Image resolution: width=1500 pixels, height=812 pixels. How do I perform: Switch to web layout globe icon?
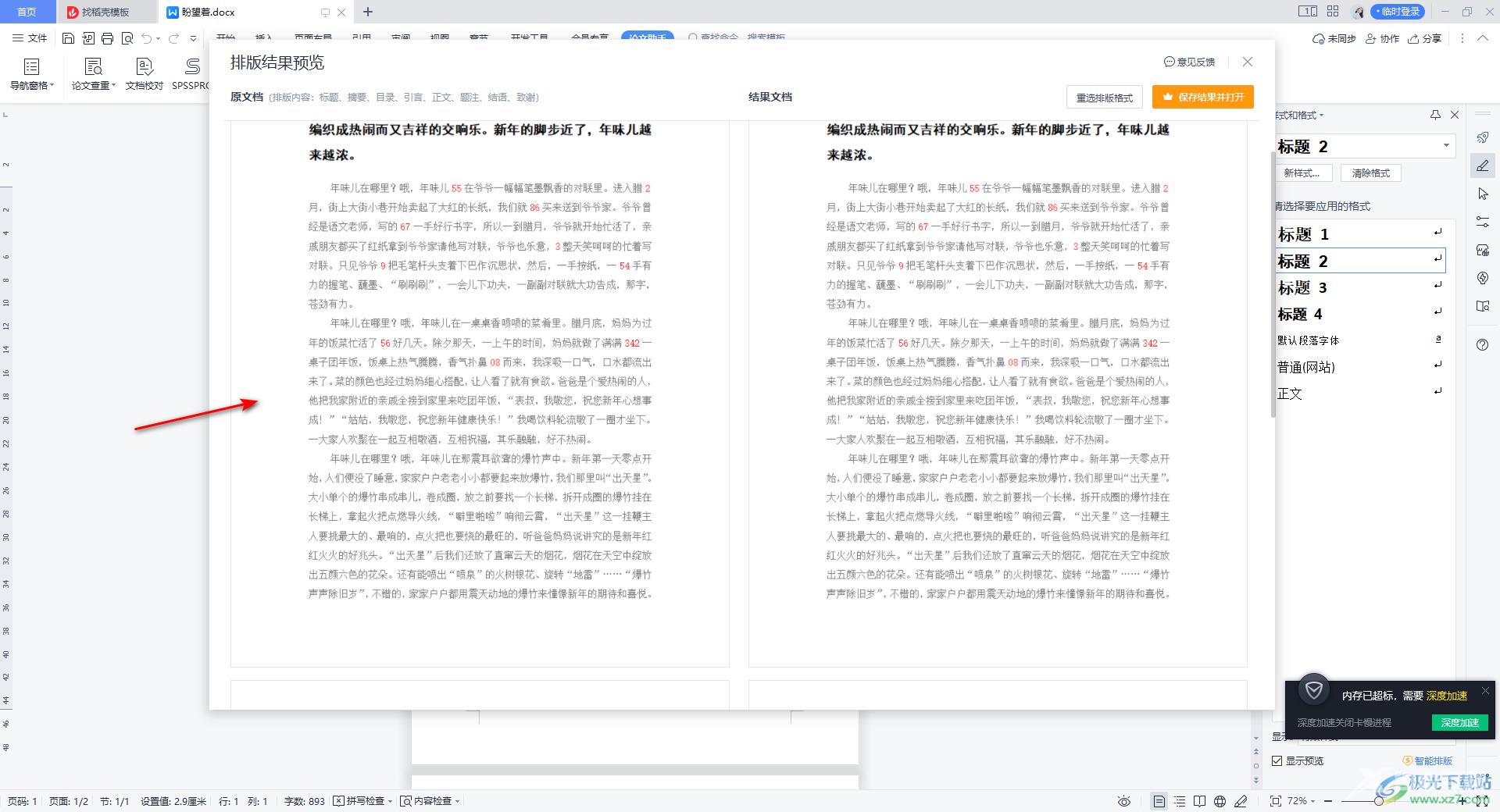click(1220, 801)
